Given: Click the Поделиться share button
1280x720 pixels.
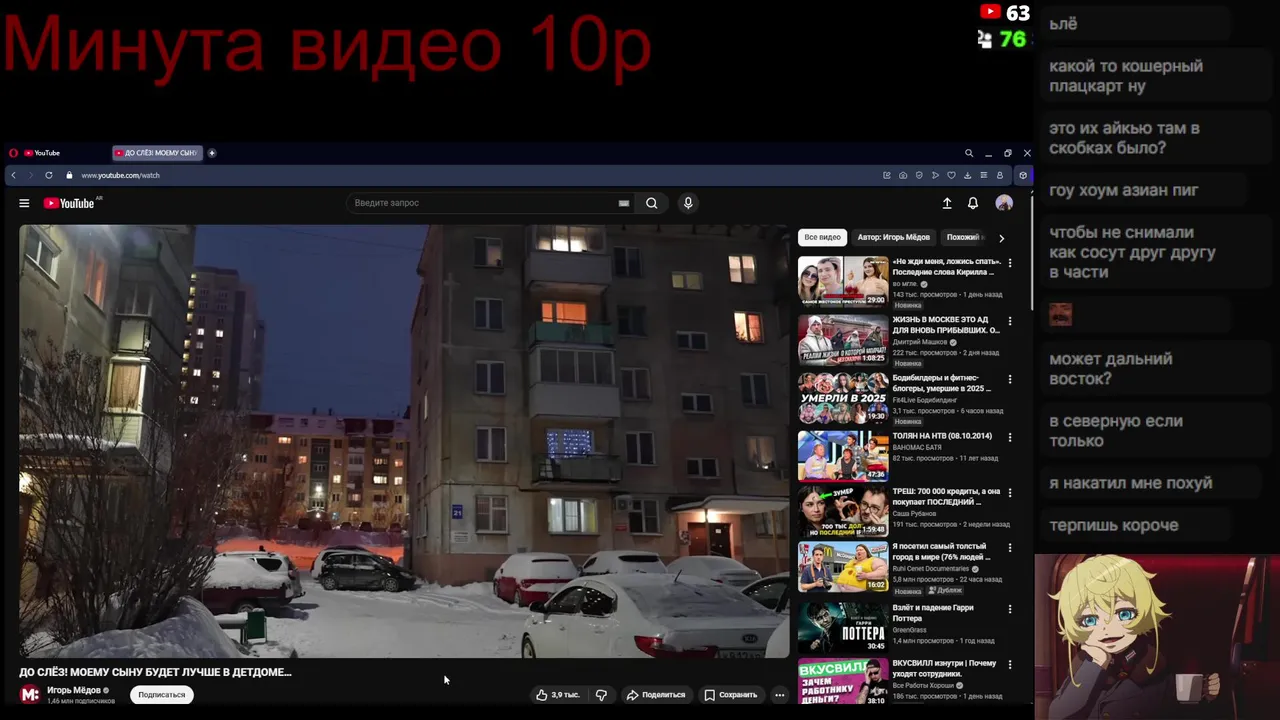Looking at the screenshot, I should coord(656,695).
